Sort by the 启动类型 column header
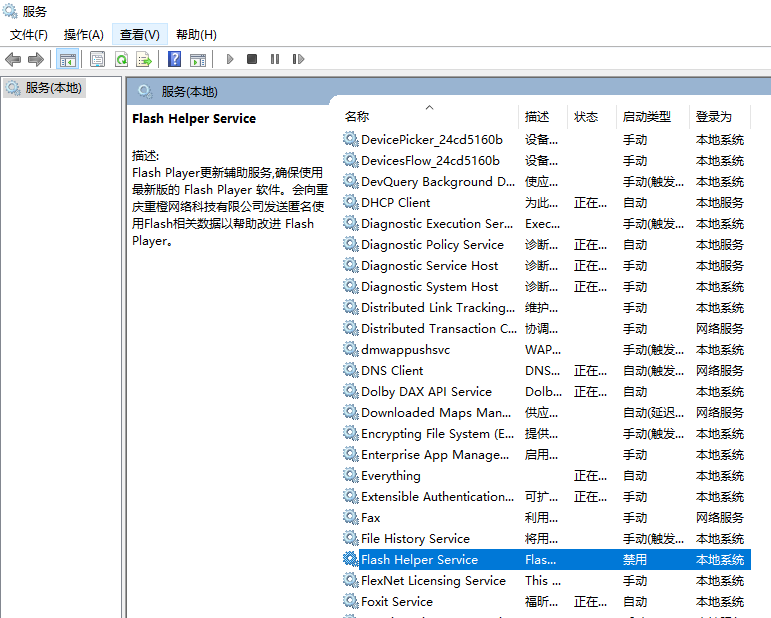 pyautogui.click(x=646, y=117)
